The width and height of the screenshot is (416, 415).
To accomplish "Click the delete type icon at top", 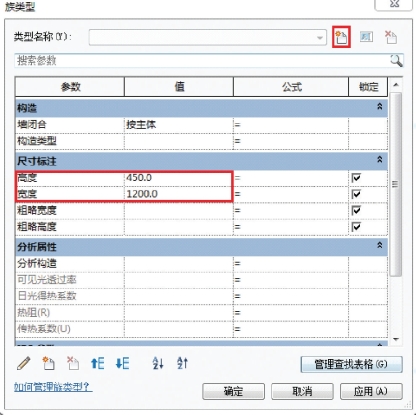I will click(x=391, y=37).
